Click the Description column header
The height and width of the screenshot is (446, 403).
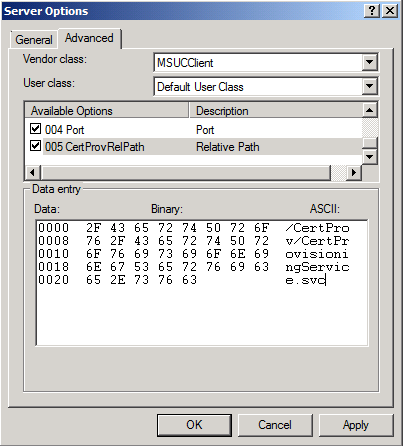click(x=276, y=111)
